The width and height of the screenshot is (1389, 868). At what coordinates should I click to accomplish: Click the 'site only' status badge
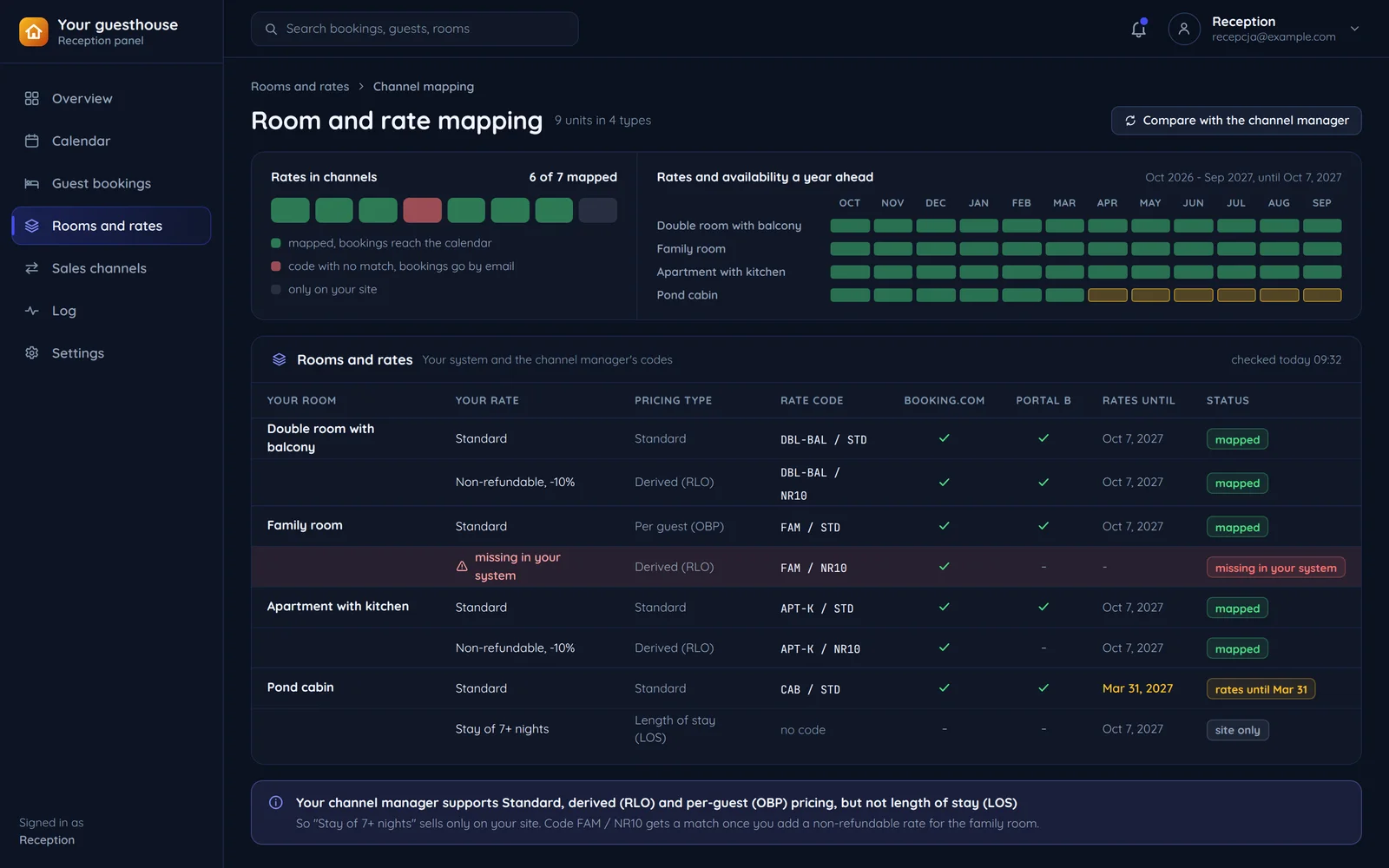(x=1237, y=730)
